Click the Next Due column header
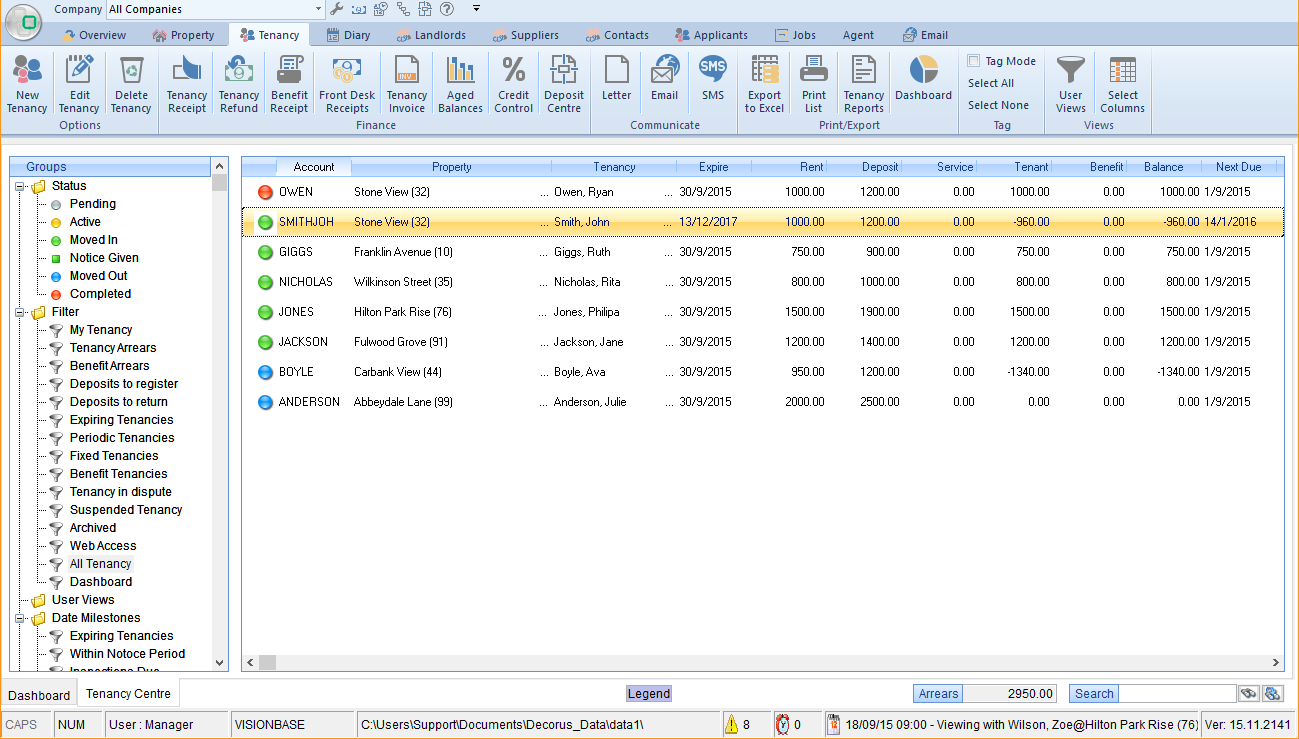 1239,167
